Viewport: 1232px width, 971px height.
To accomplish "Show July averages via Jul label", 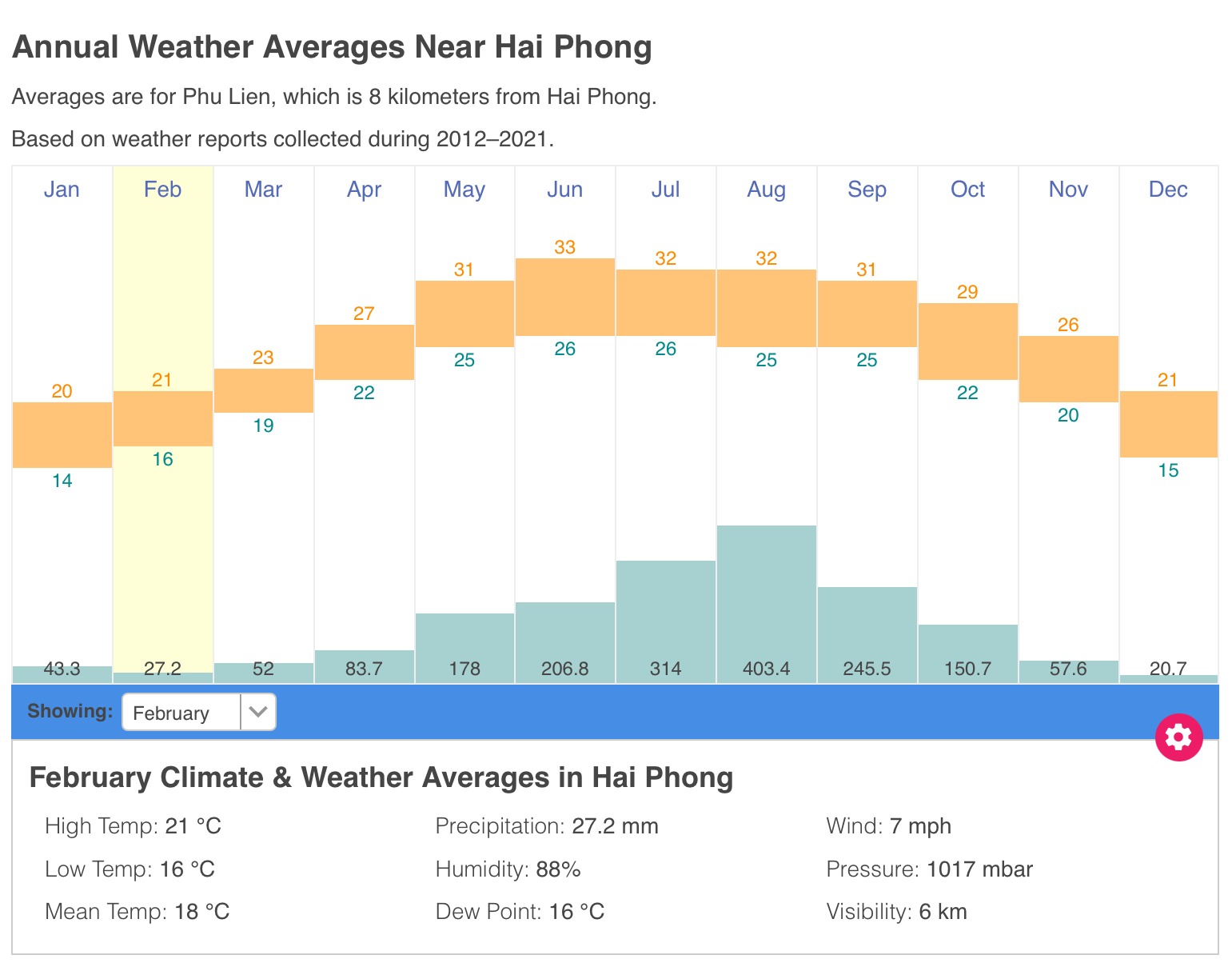I will [665, 190].
